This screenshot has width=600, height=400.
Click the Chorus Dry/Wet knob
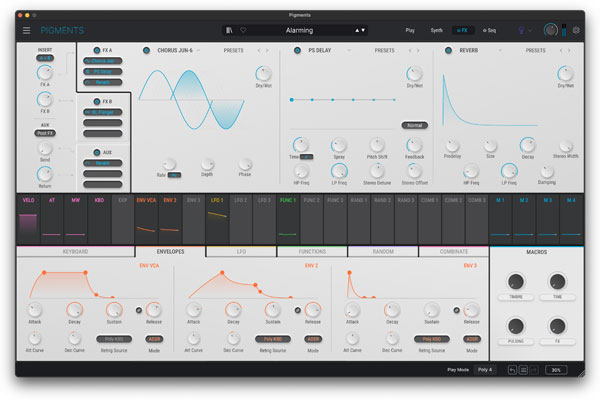coord(263,73)
